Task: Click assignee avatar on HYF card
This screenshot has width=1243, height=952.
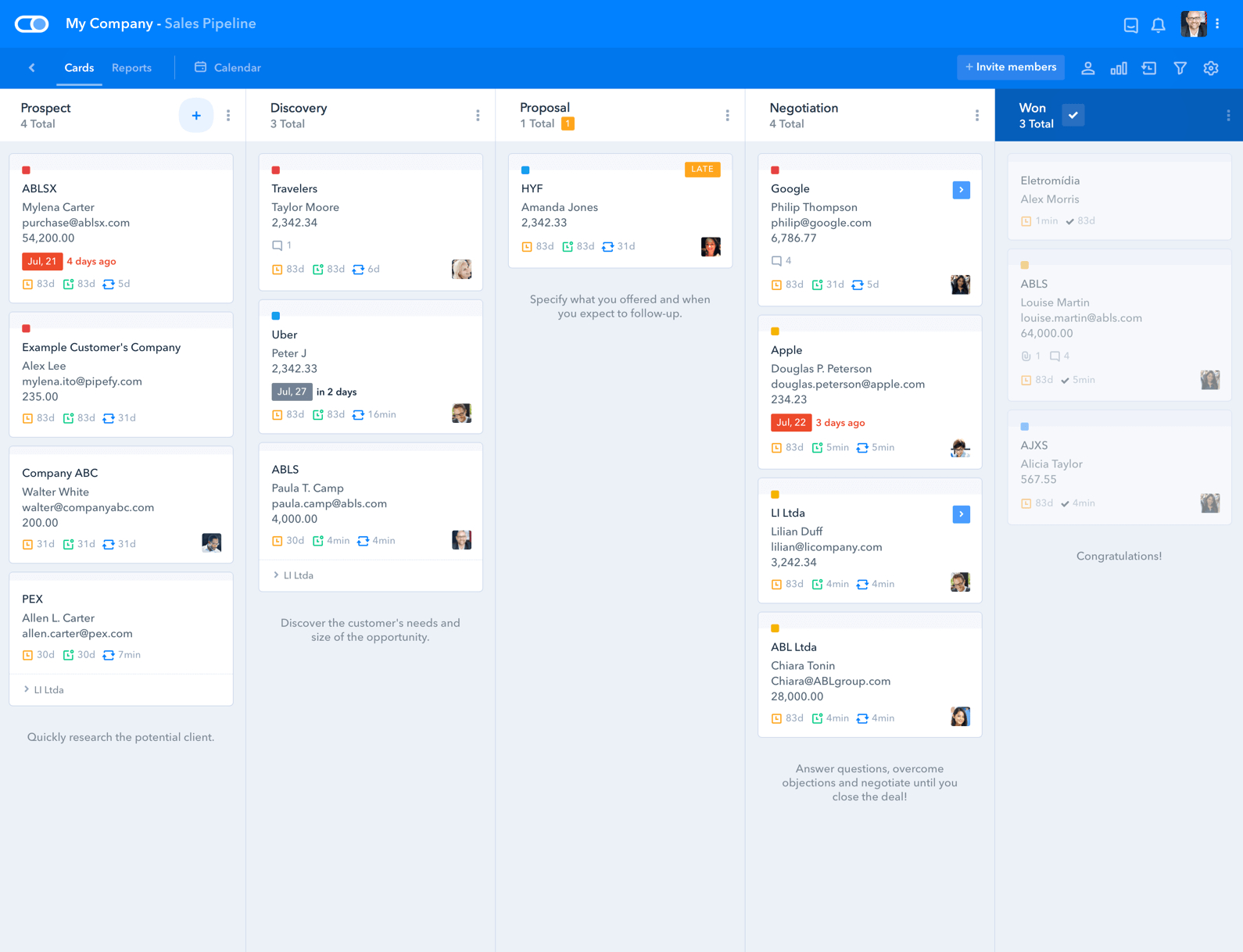Action: click(x=711, y=246)
